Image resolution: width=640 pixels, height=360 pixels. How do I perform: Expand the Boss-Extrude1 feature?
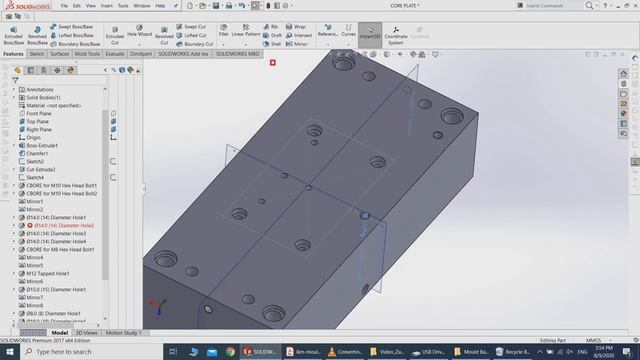pos(14,145)
